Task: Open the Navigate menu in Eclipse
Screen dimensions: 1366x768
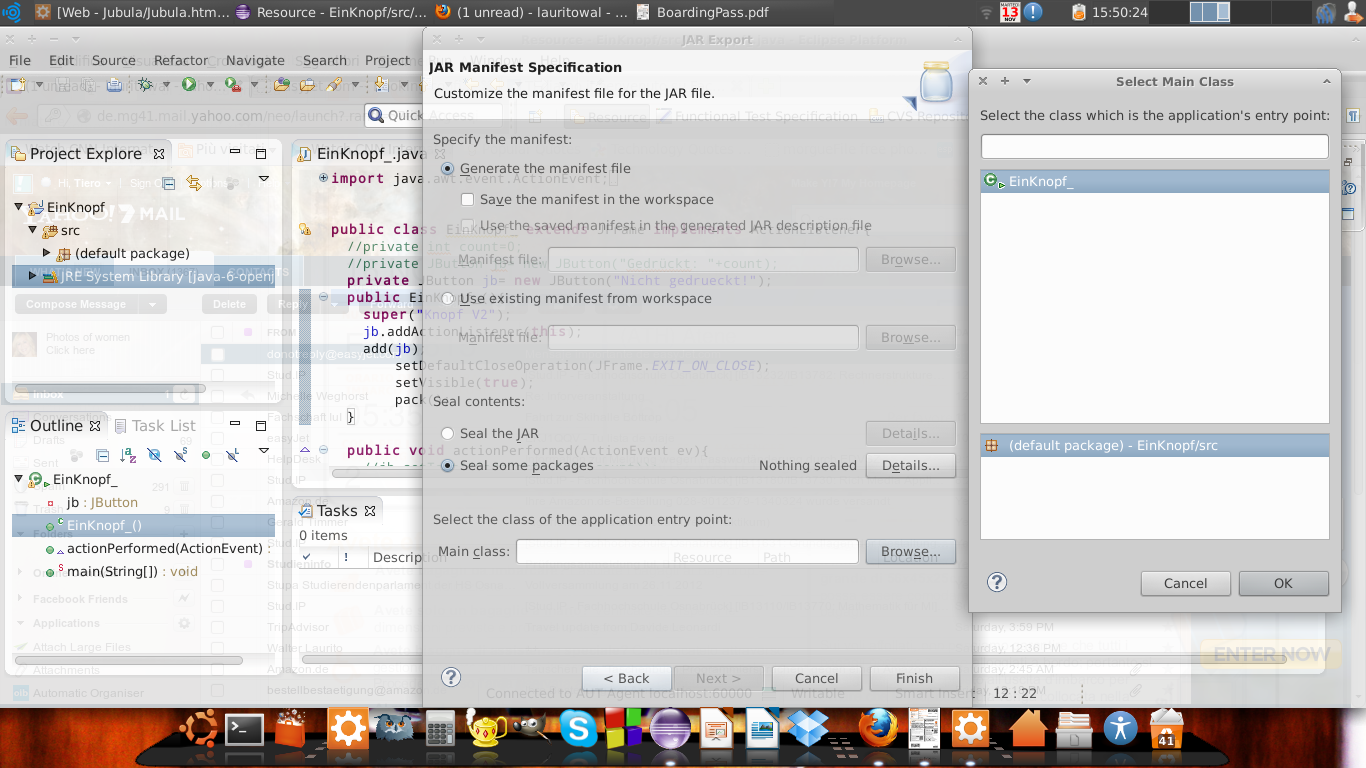Action: point(255,60)
